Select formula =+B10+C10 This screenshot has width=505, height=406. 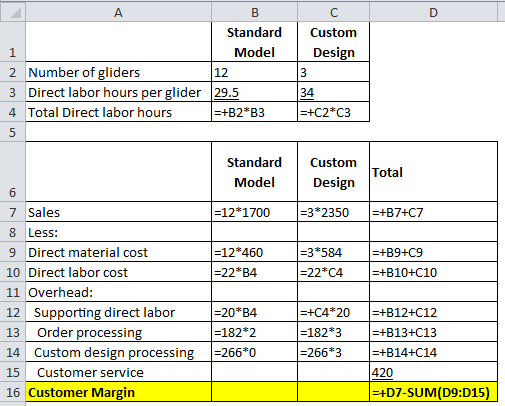point(433,272)
